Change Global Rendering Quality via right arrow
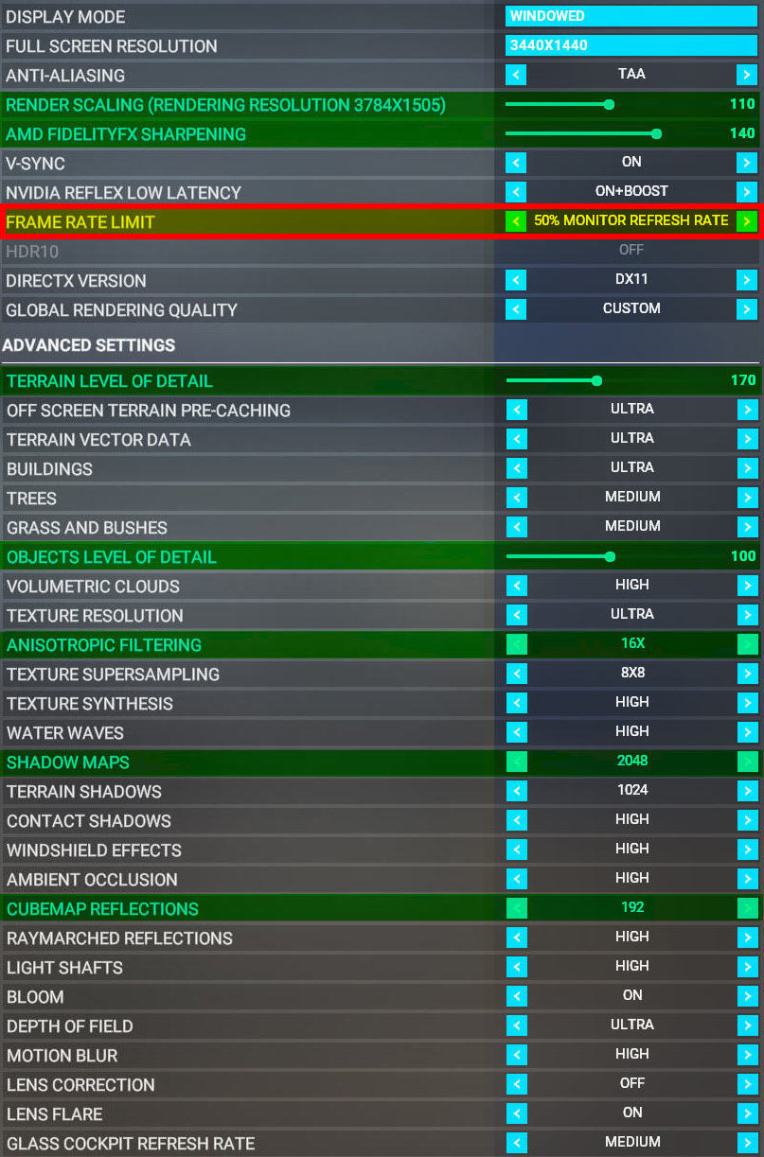 (x=746, y=310)
